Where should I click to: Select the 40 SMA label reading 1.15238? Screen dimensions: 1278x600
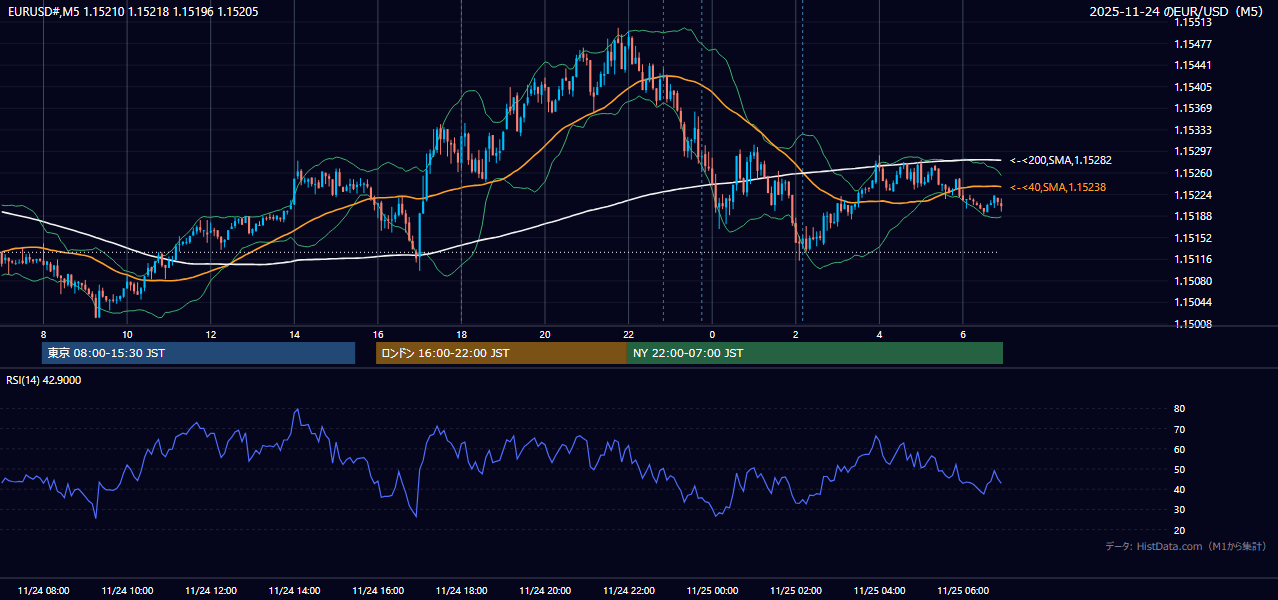click(1058, 187)
